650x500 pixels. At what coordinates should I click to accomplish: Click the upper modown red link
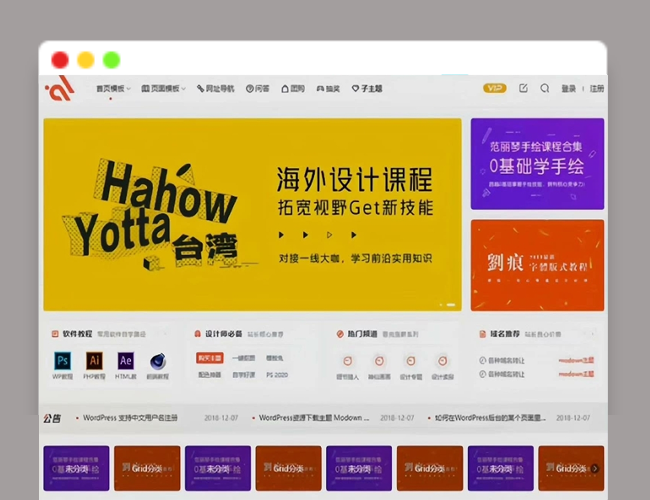click(576, 360)
